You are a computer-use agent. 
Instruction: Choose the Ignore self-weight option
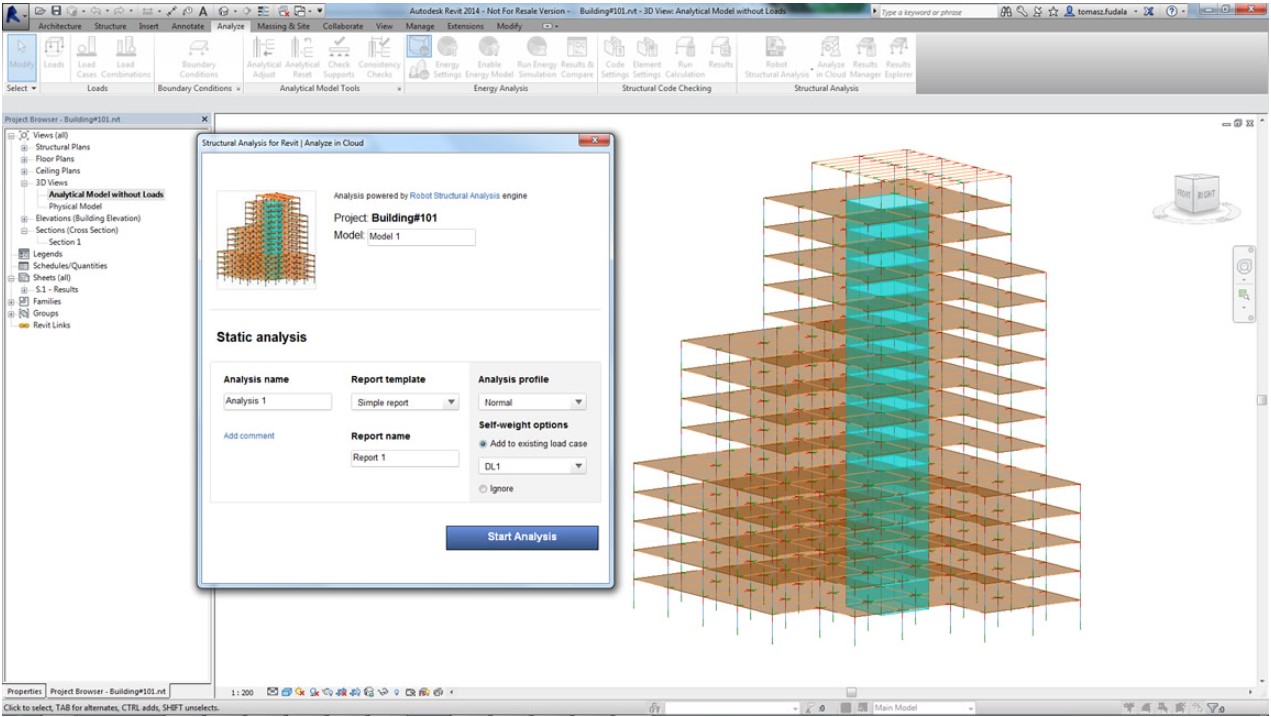483,488
